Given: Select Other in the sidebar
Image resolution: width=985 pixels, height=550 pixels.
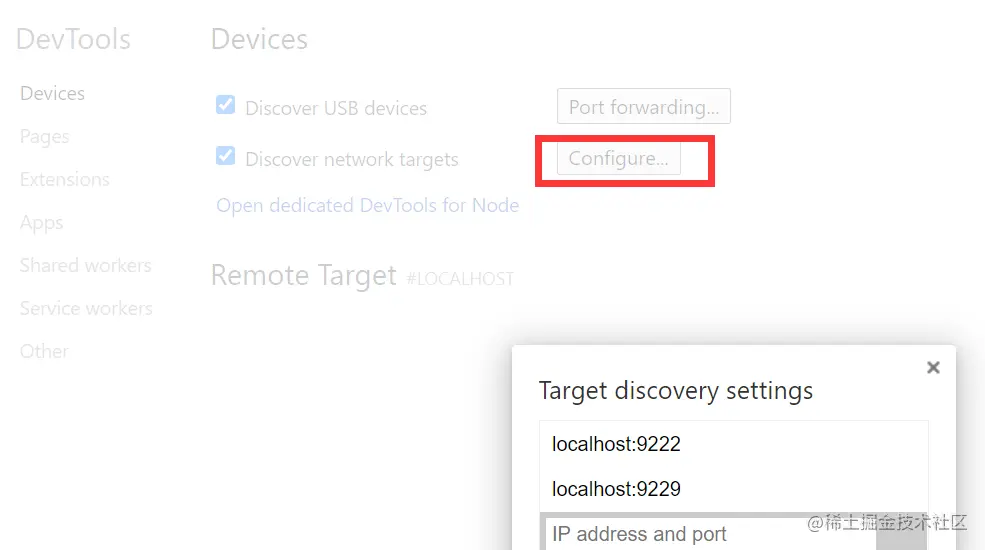Looking at the screenshot, I should (x=44, y=352).
